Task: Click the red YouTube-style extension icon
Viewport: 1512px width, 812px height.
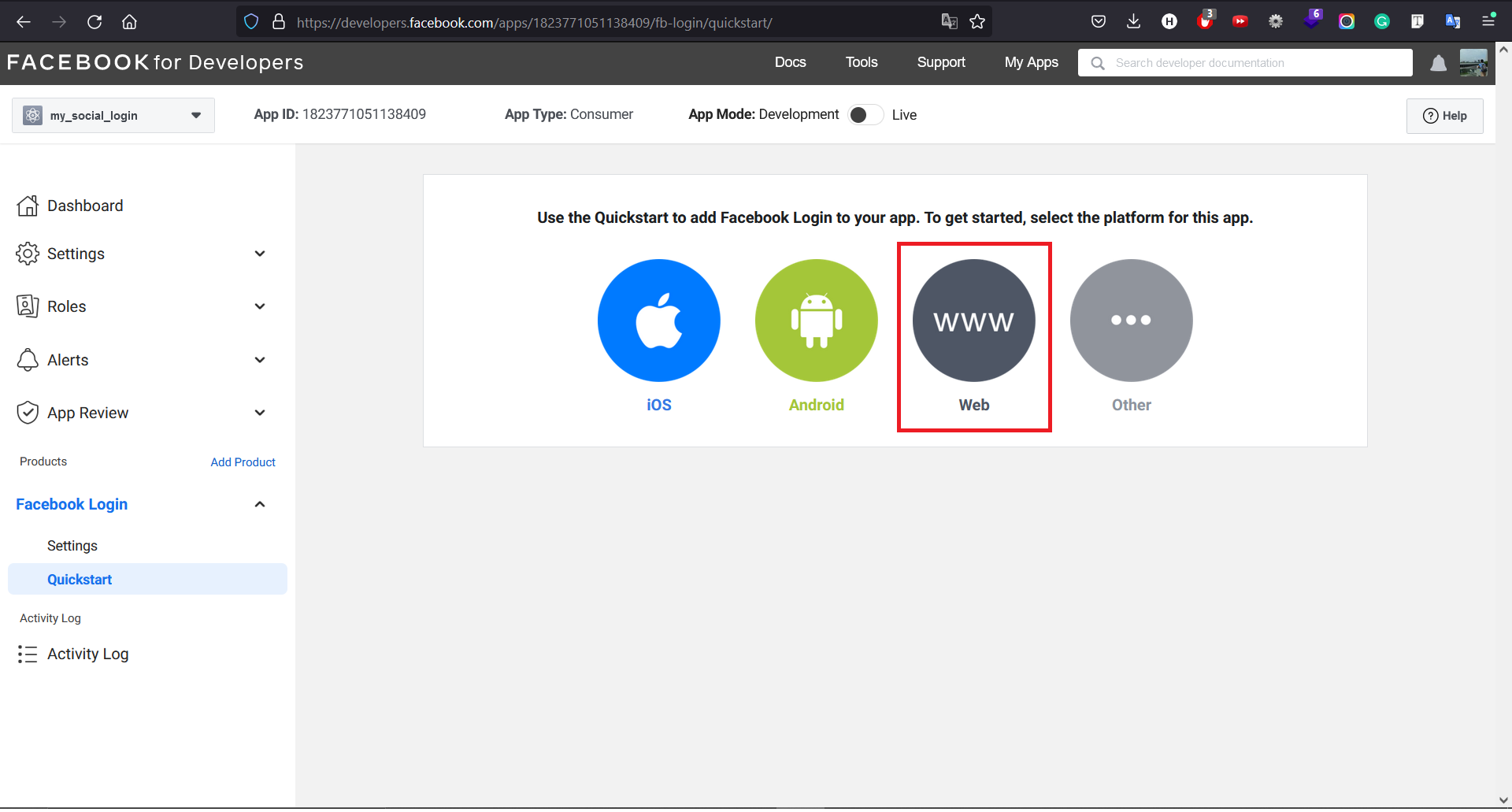Action: point(1240,22)
